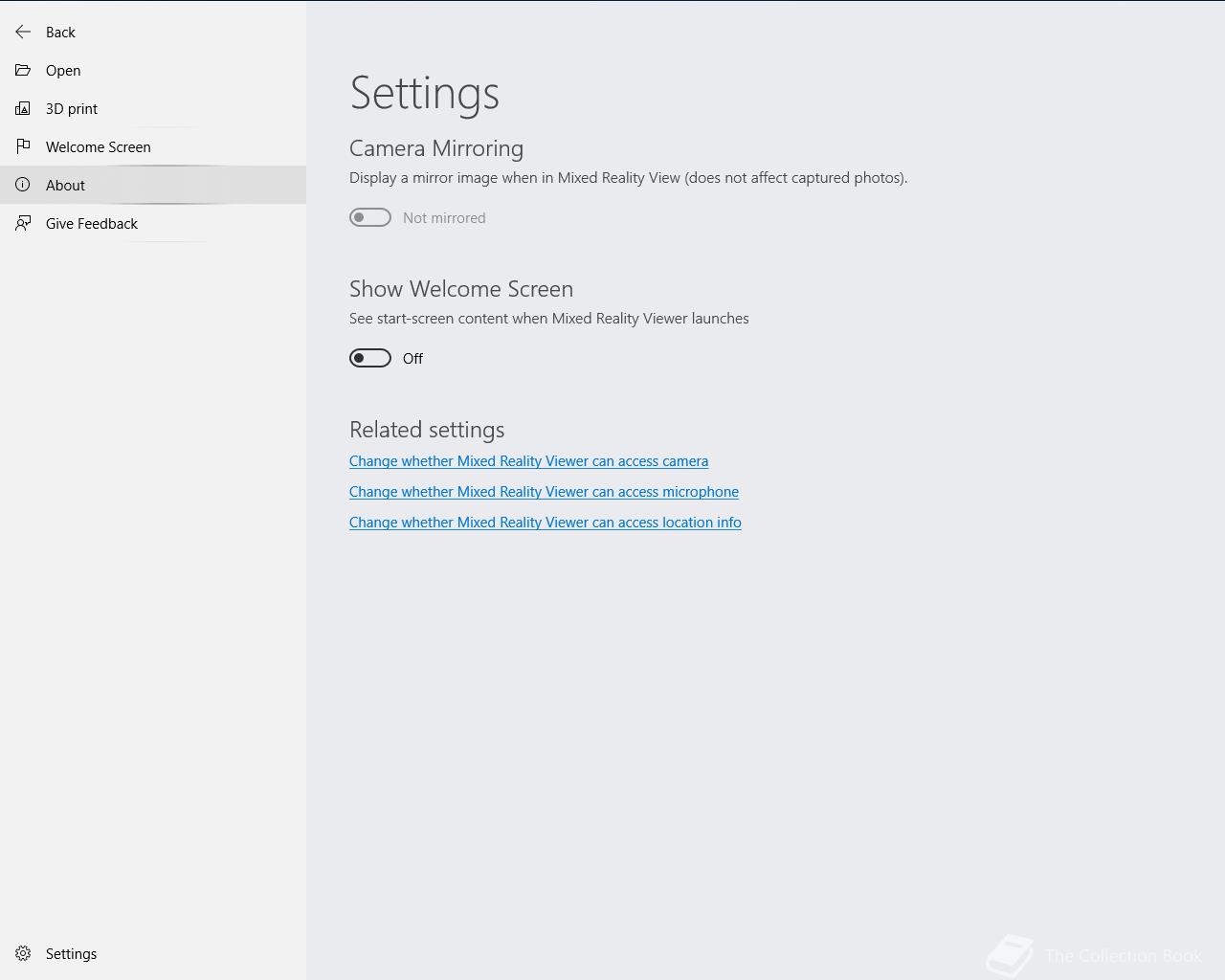Click the 'Not mirrored' toggle label

(444, 218)
